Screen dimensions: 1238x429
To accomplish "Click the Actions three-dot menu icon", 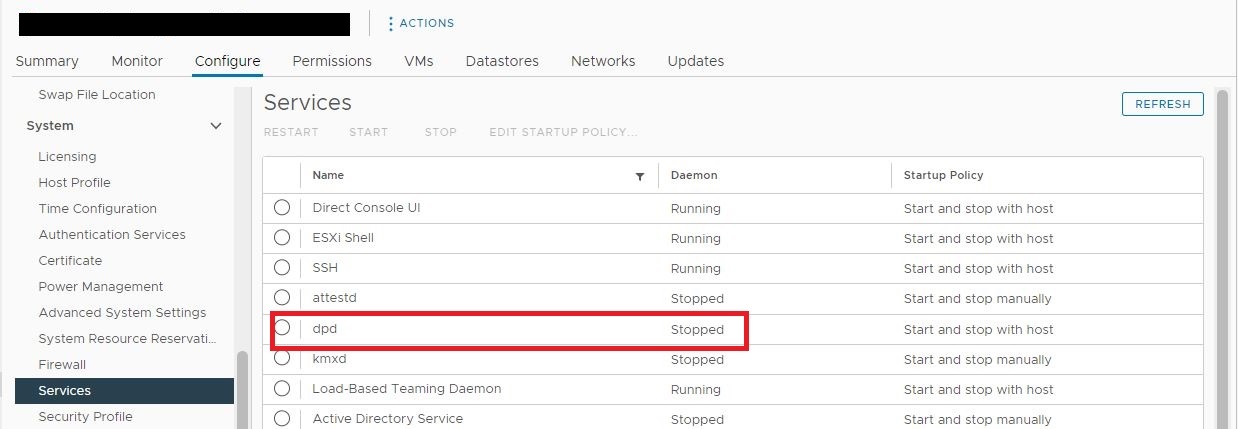I will coord(391,23).
